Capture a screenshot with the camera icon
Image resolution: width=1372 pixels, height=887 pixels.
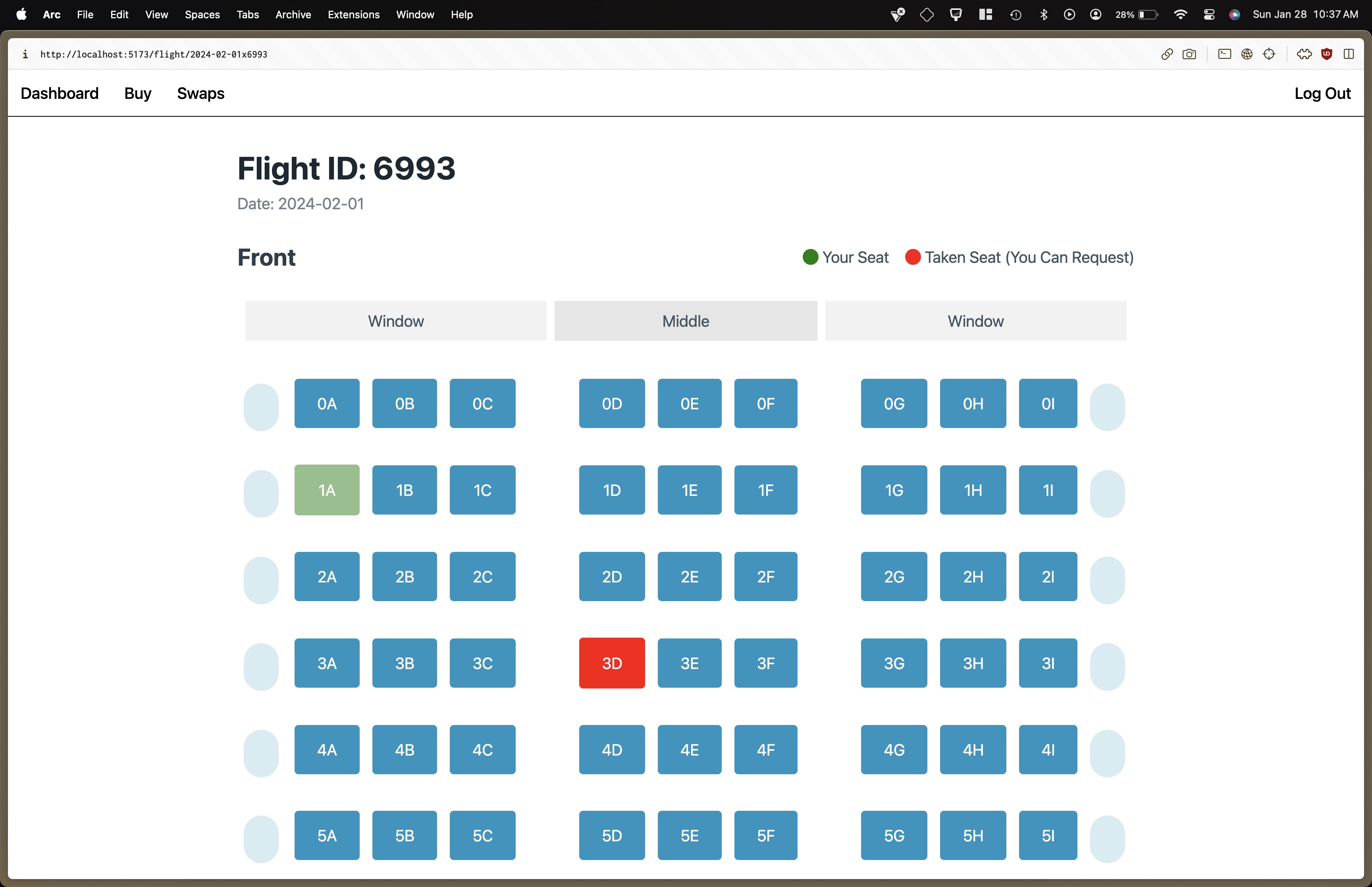pos(1189,54)
